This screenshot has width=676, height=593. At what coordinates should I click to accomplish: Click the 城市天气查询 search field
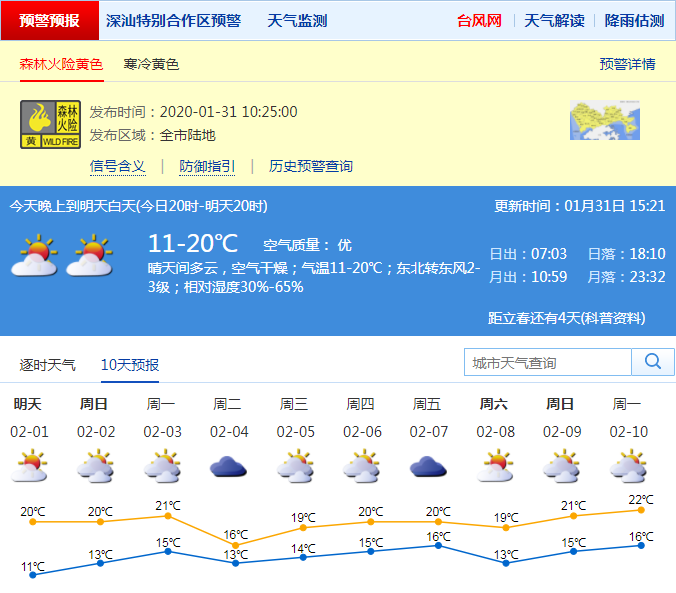click(548, 362)
